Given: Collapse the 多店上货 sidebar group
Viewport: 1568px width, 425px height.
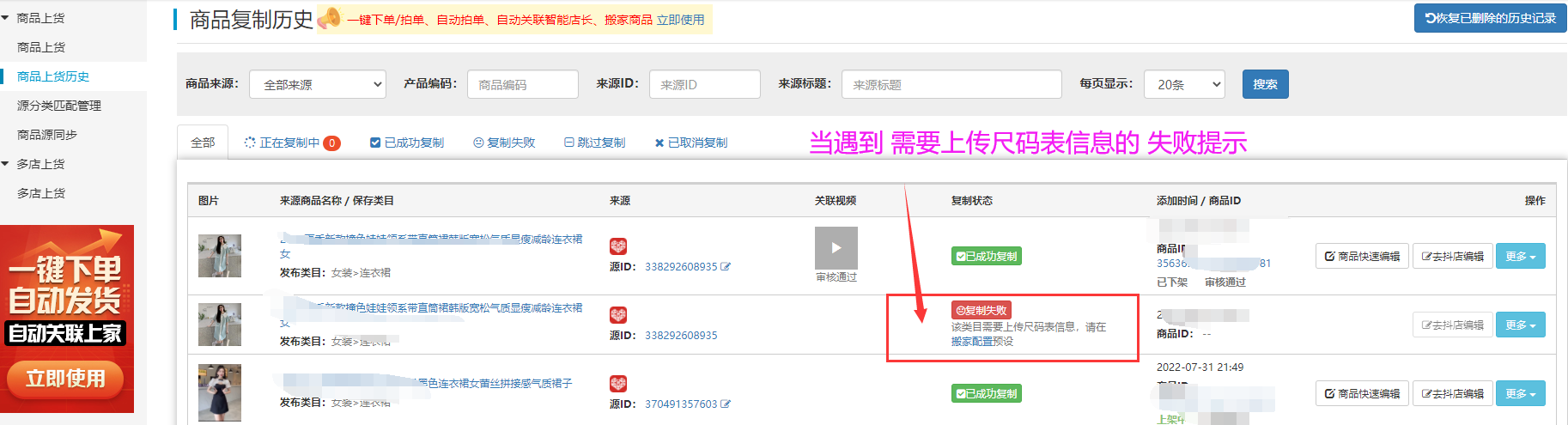Looking at the screenshot, I should click(x=6, y=164).
